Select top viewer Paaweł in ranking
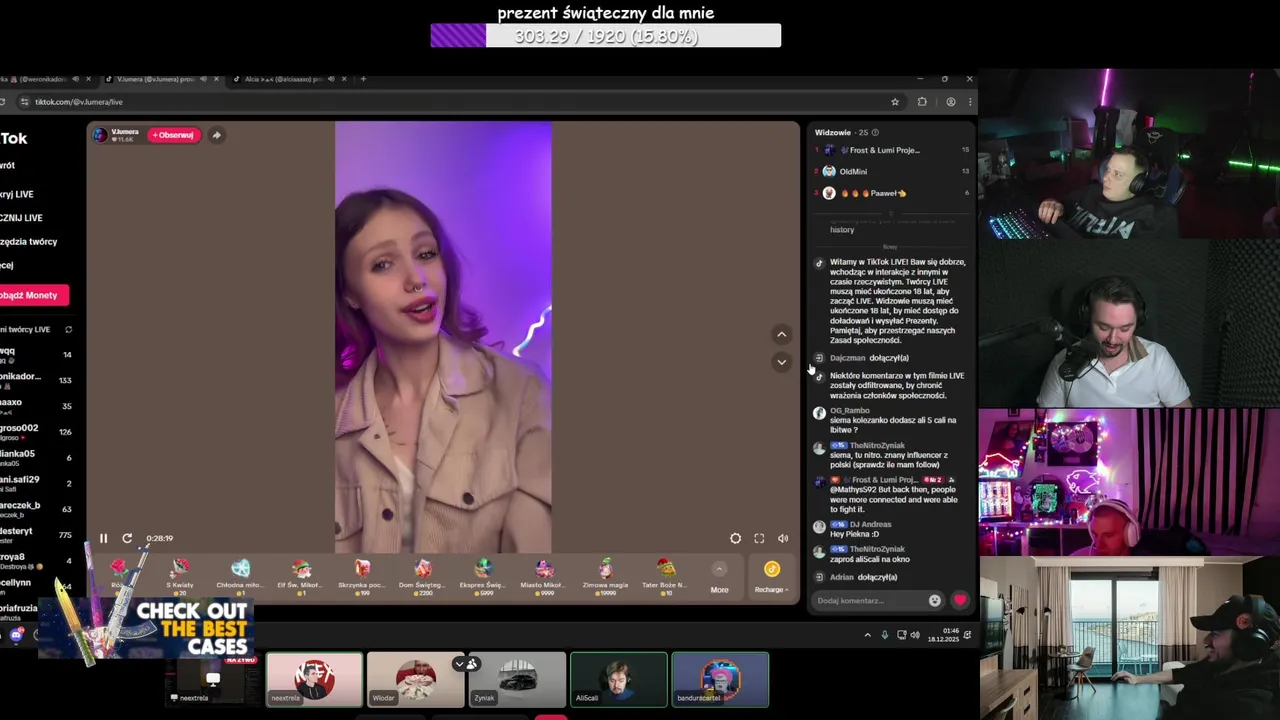 click(x=892, y=193)
